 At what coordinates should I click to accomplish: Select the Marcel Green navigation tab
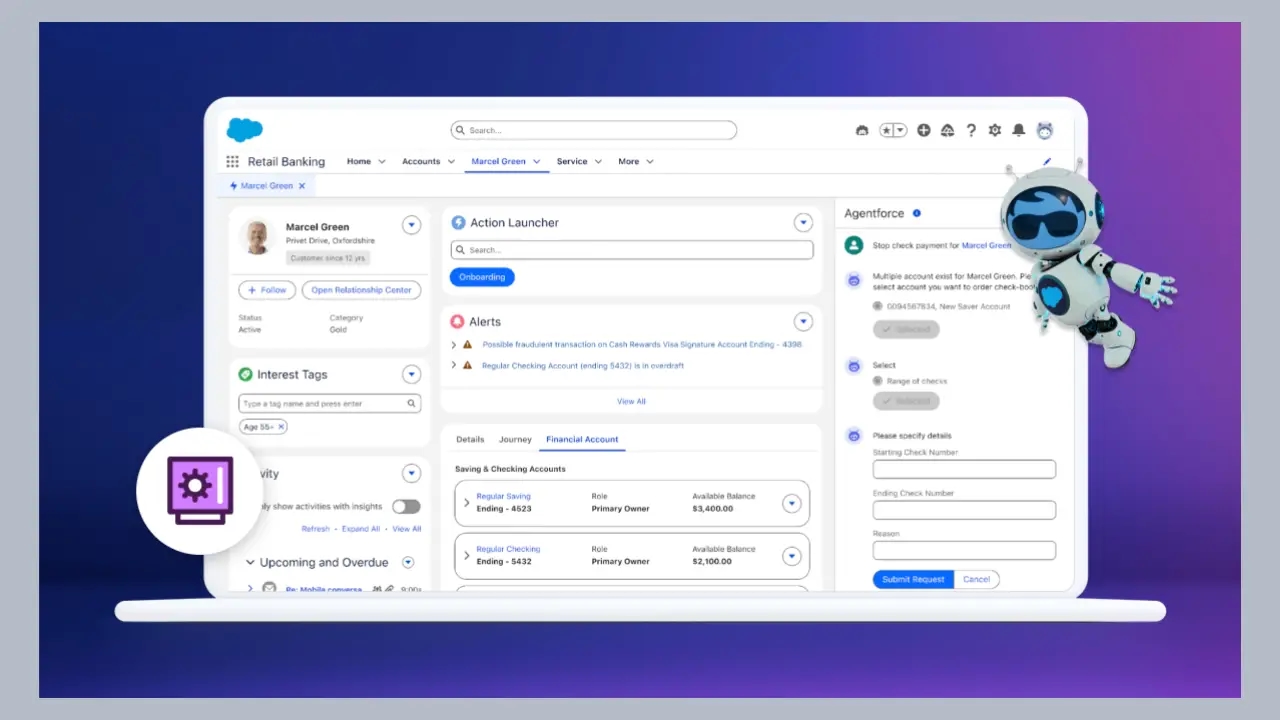pyautogui.click(x=499, y=162)
